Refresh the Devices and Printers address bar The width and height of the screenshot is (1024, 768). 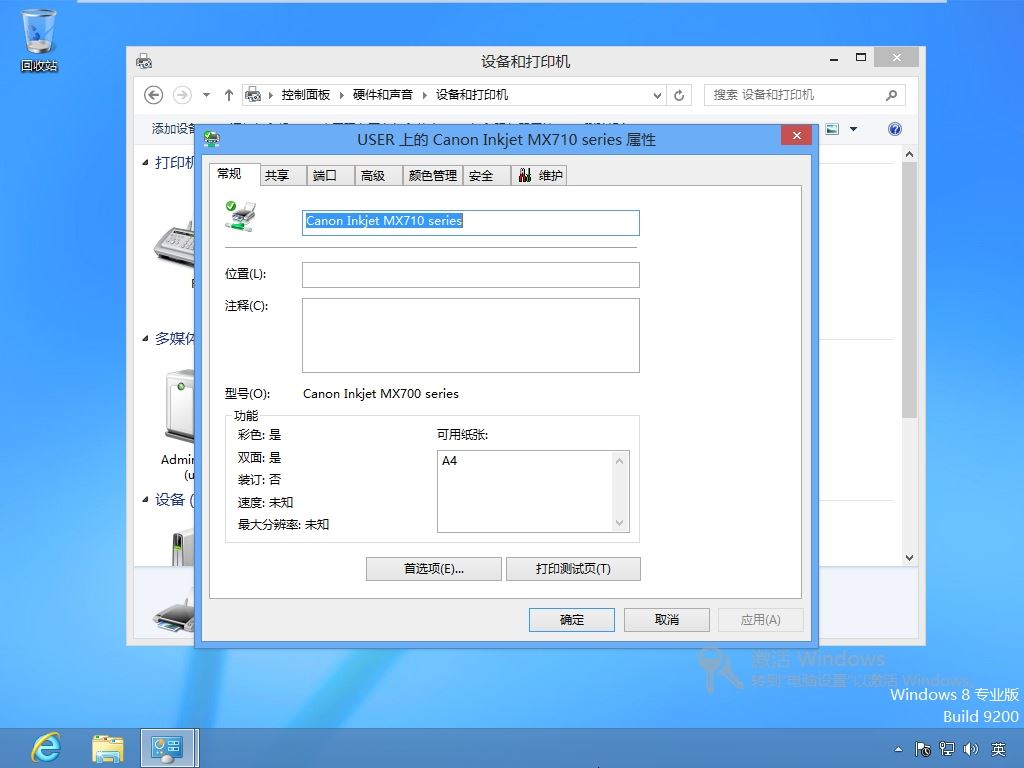click(679, 95)
